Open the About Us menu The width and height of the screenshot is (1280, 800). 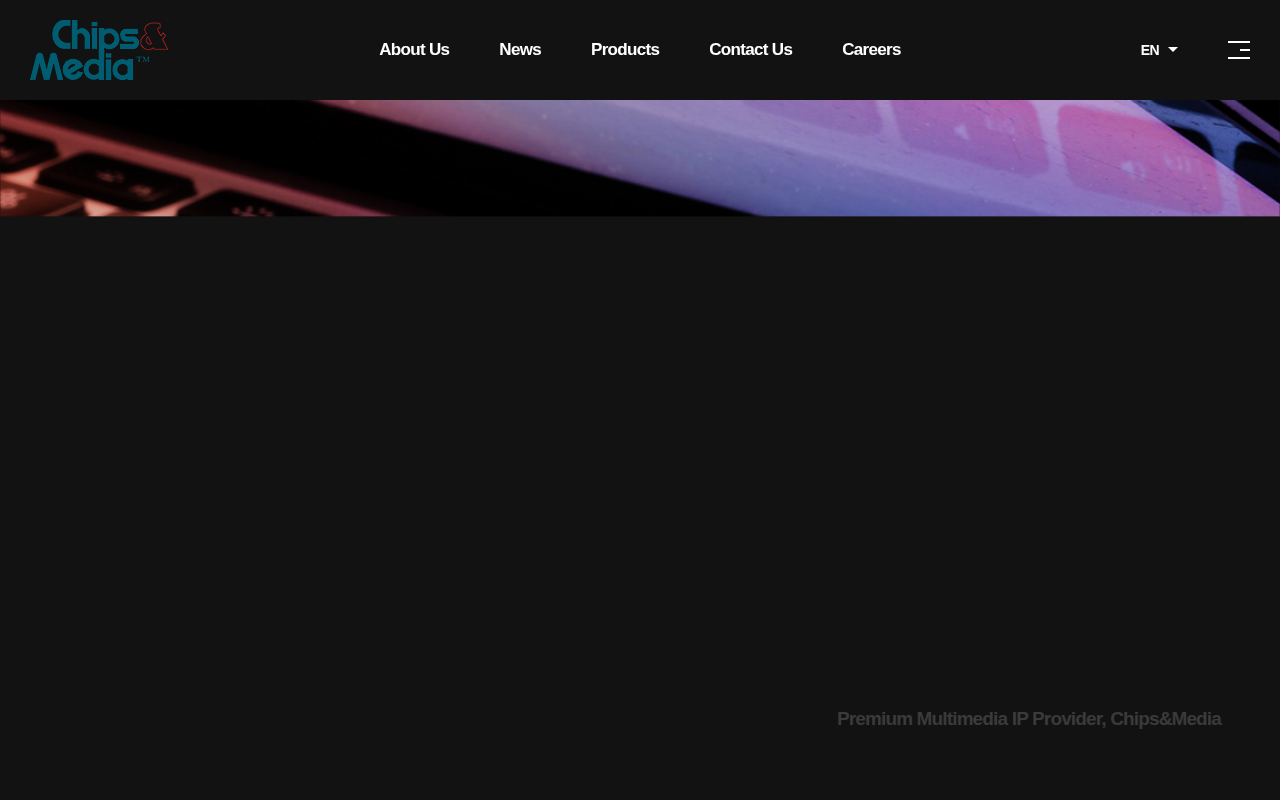point(414,50)
